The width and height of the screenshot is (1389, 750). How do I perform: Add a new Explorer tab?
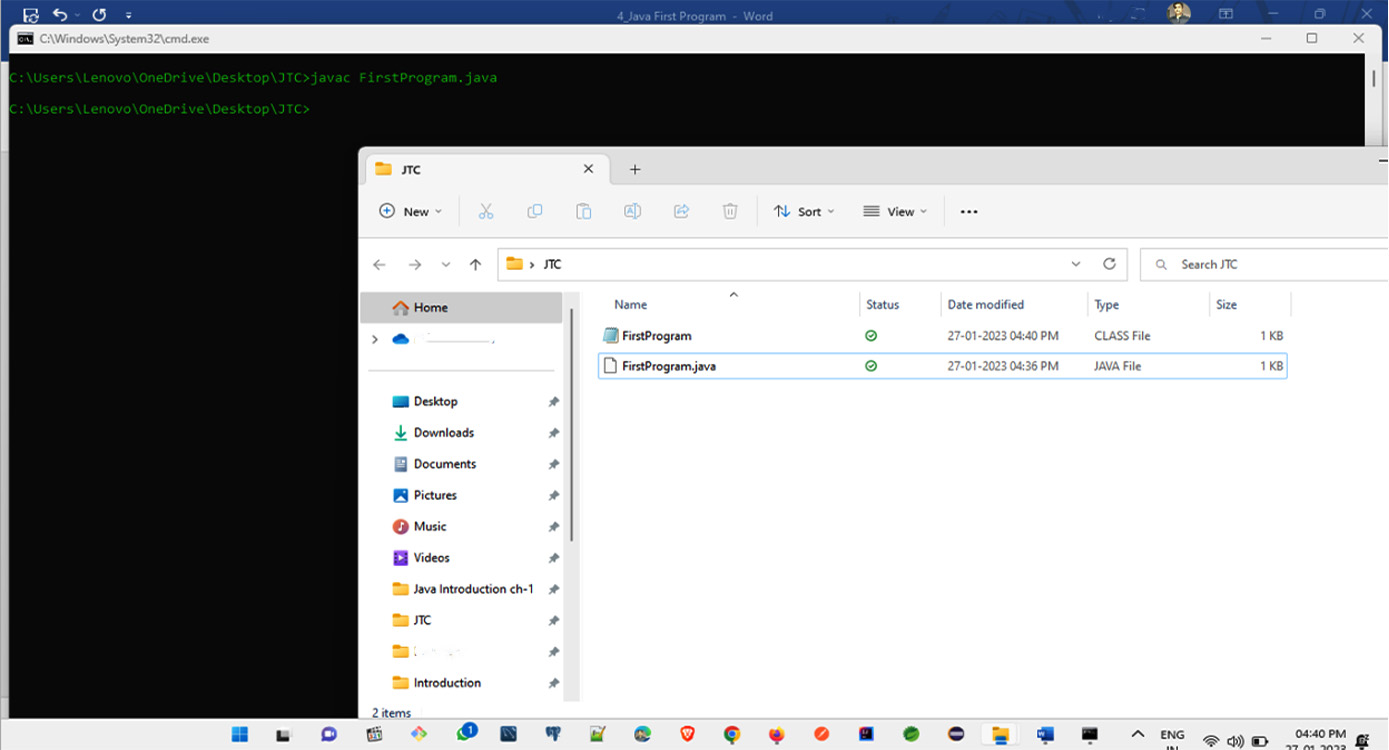[634, 170]
